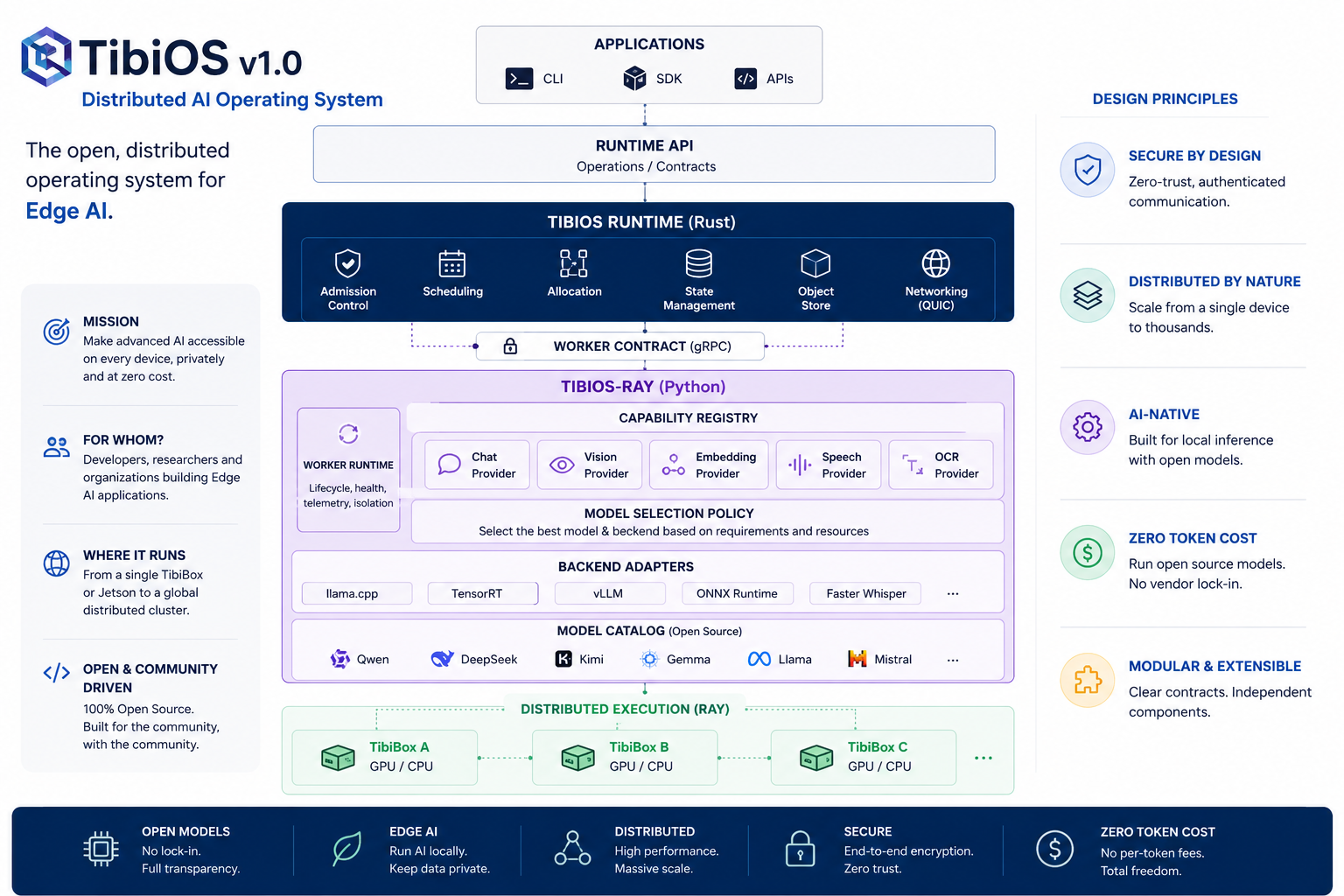Click the ellipsis after Faster Whisper
The height and width of the screenshot is (896, 1344).
[x=953, y=593]
